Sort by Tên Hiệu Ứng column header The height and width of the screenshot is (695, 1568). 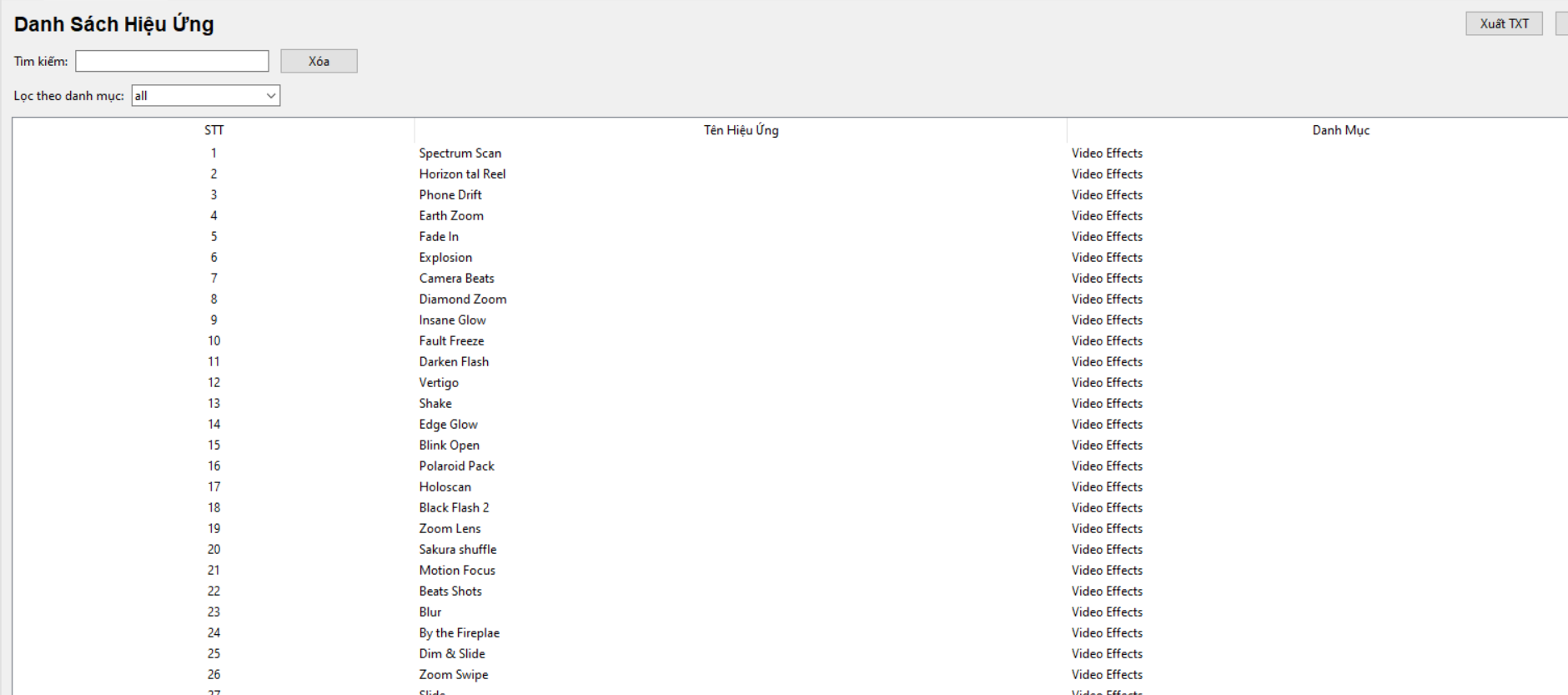click(741, 130)
